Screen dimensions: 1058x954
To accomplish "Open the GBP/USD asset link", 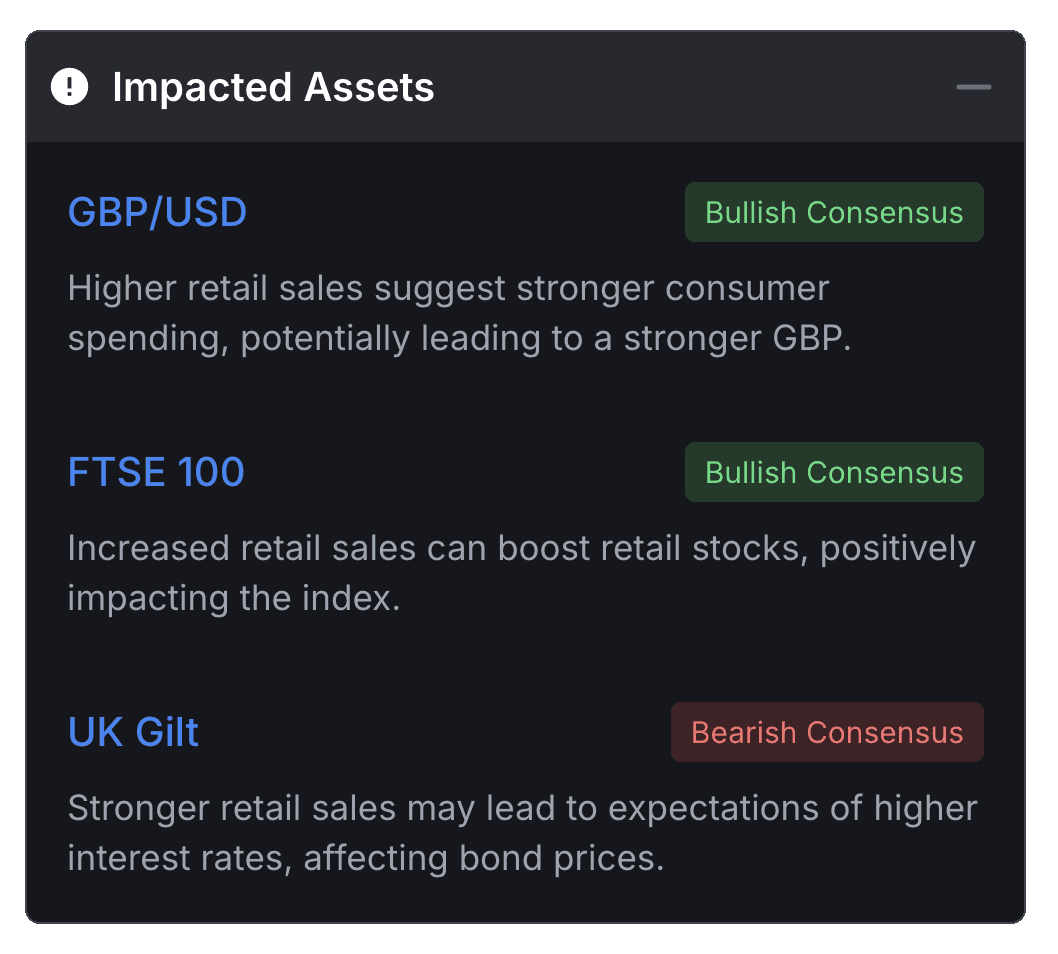I will [x=157, y=212].
